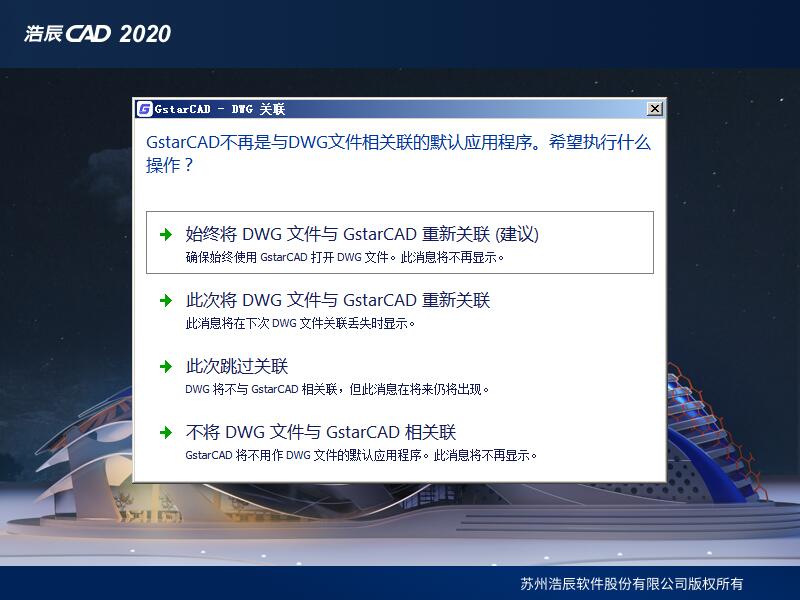Screen dimensions: 800x600
Task: Click the 浩辰CAD 2020 logo
Action: point(97,34)
